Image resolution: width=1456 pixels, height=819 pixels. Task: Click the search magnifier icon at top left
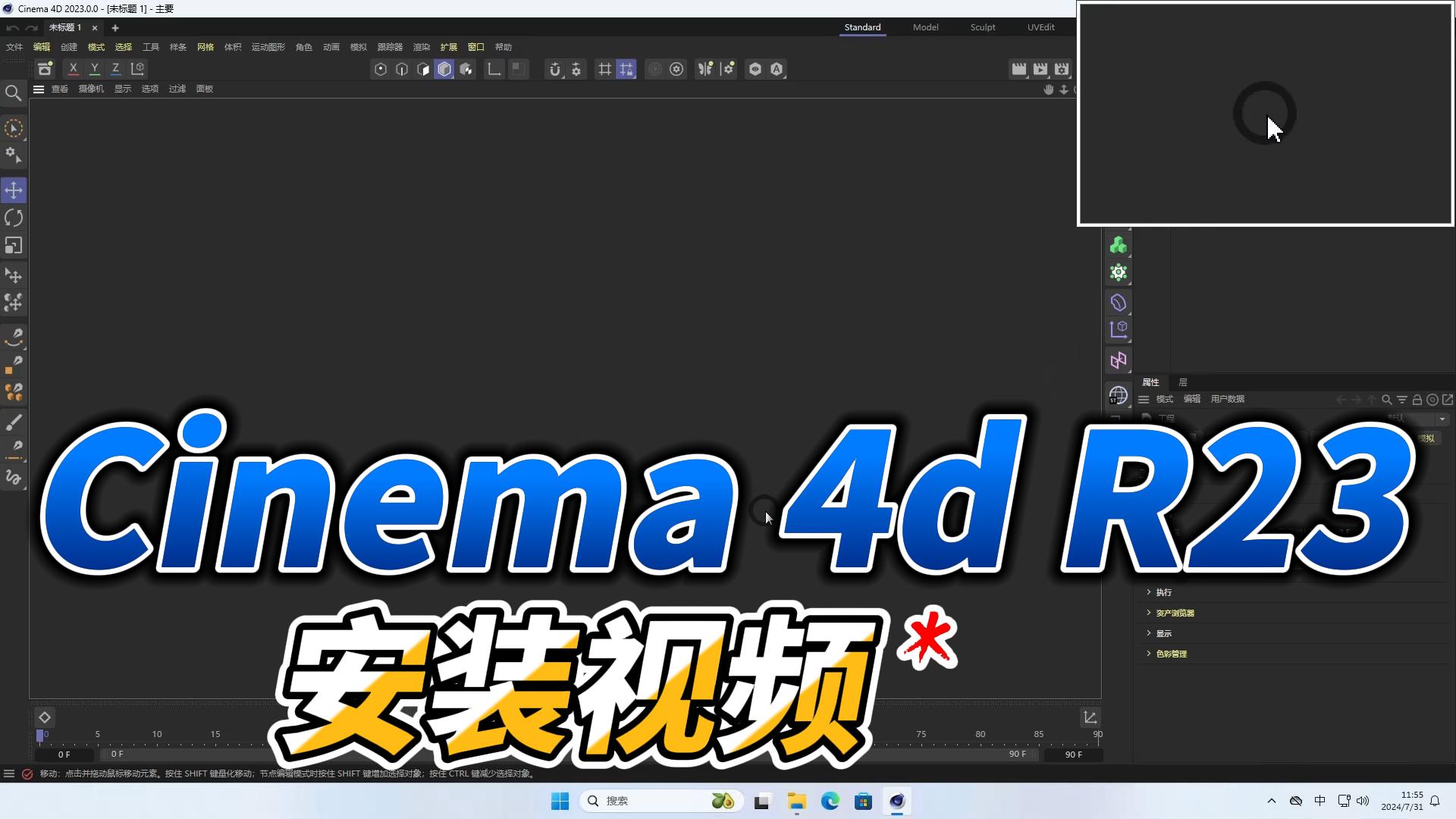13,93
